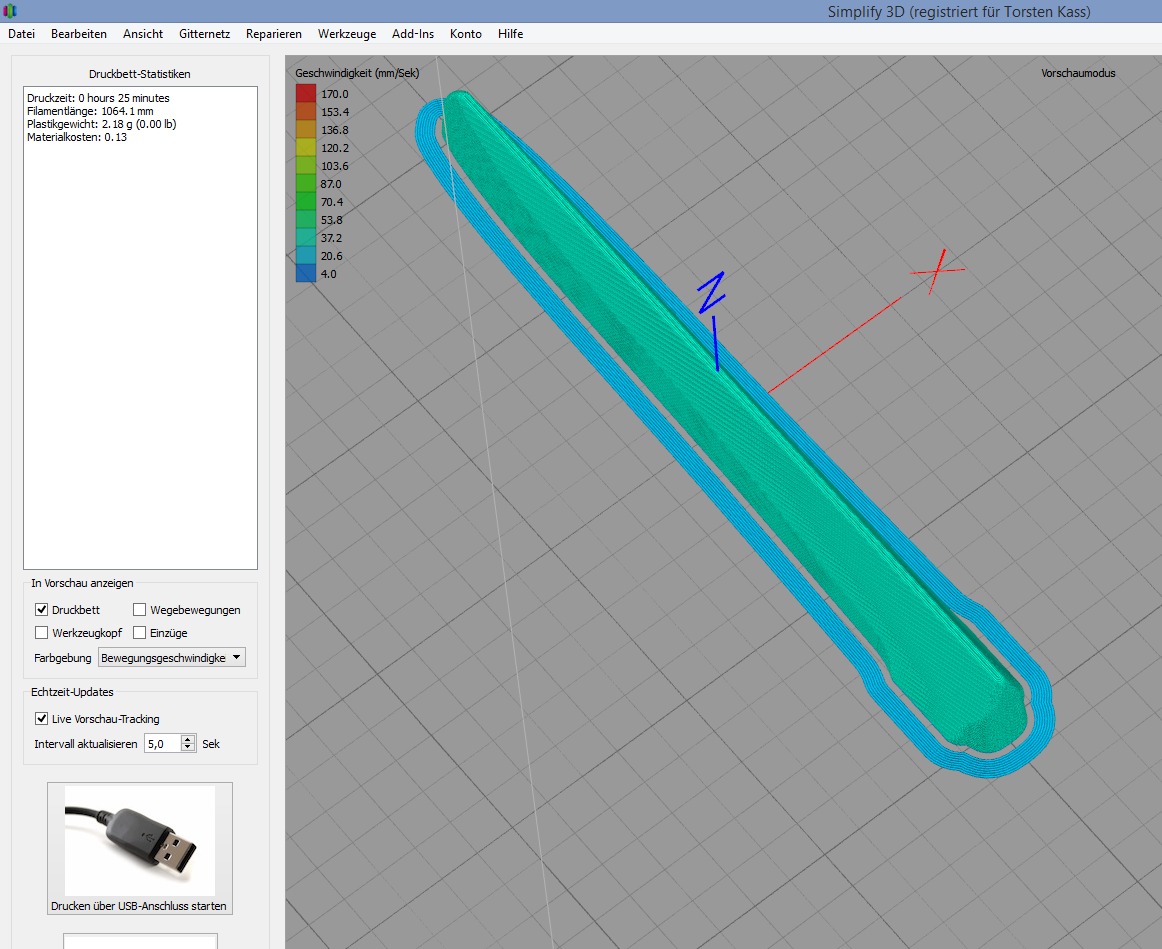Open the Reparieren menu

tap(274, 34)
